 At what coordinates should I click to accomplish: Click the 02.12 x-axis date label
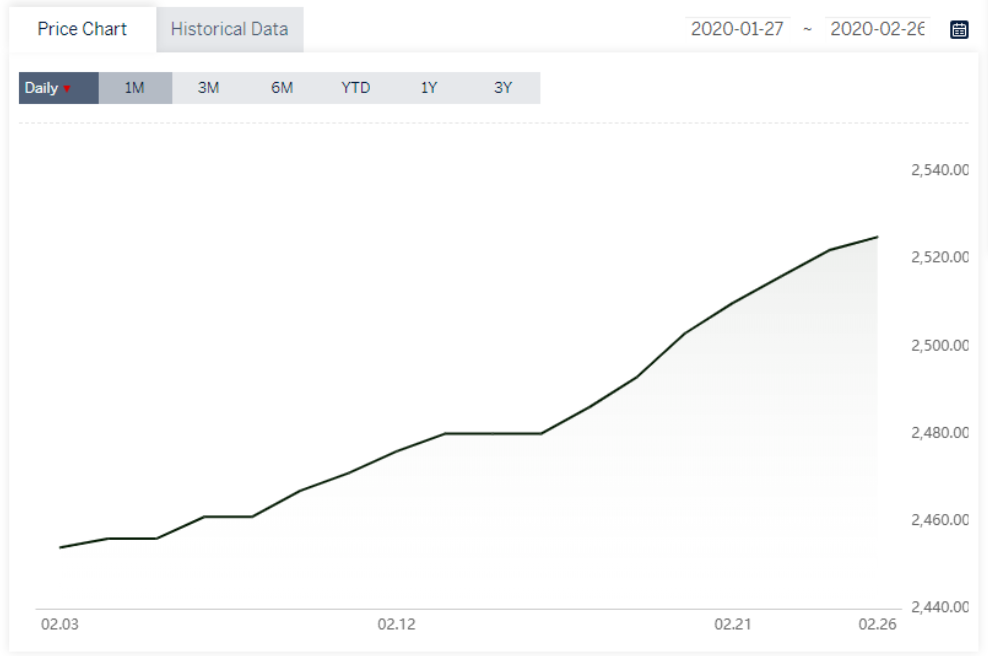click(396, 624)
